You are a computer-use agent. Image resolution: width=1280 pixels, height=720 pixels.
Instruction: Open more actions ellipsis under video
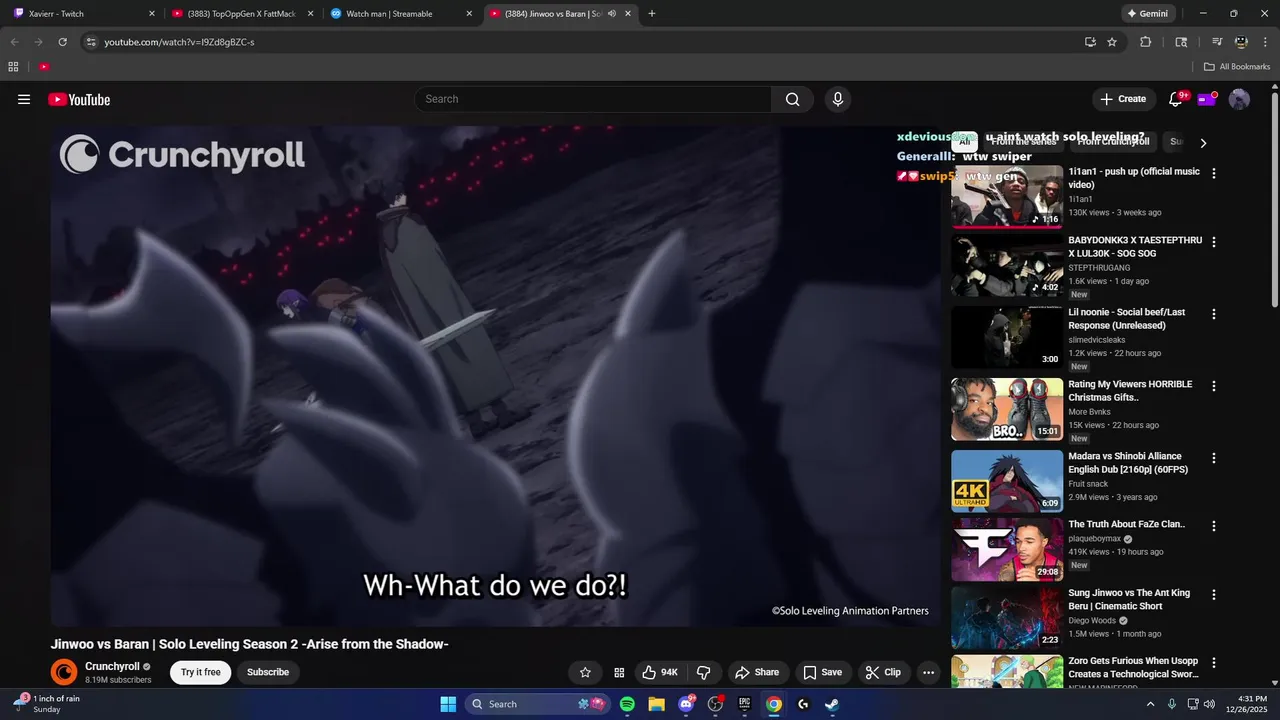[x=928, y=672]
